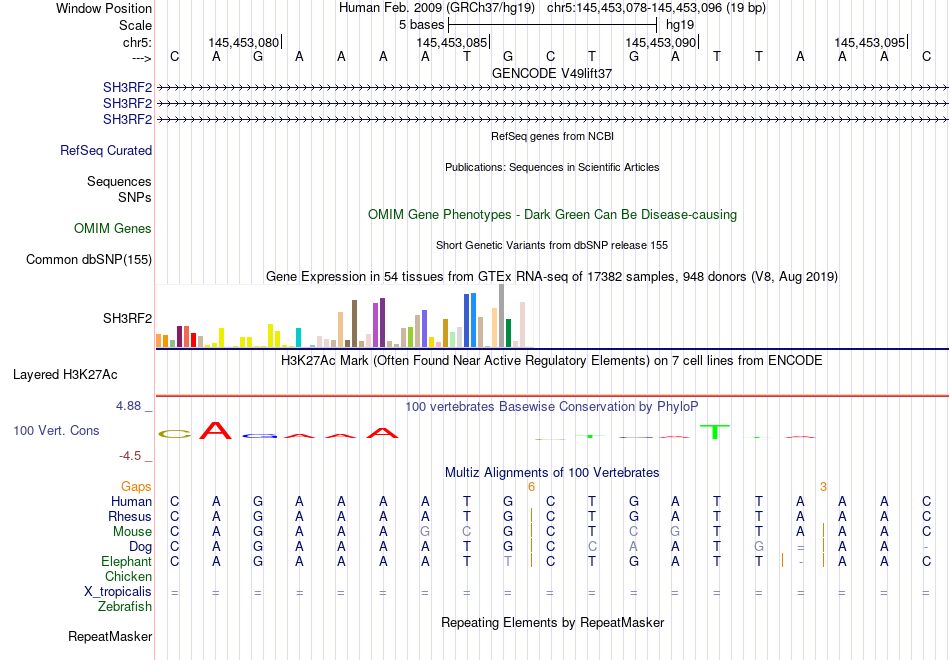Click the RefSeq Curated track label
The width and height of the screenshot is (950, 660).
(x=106, y=150)
